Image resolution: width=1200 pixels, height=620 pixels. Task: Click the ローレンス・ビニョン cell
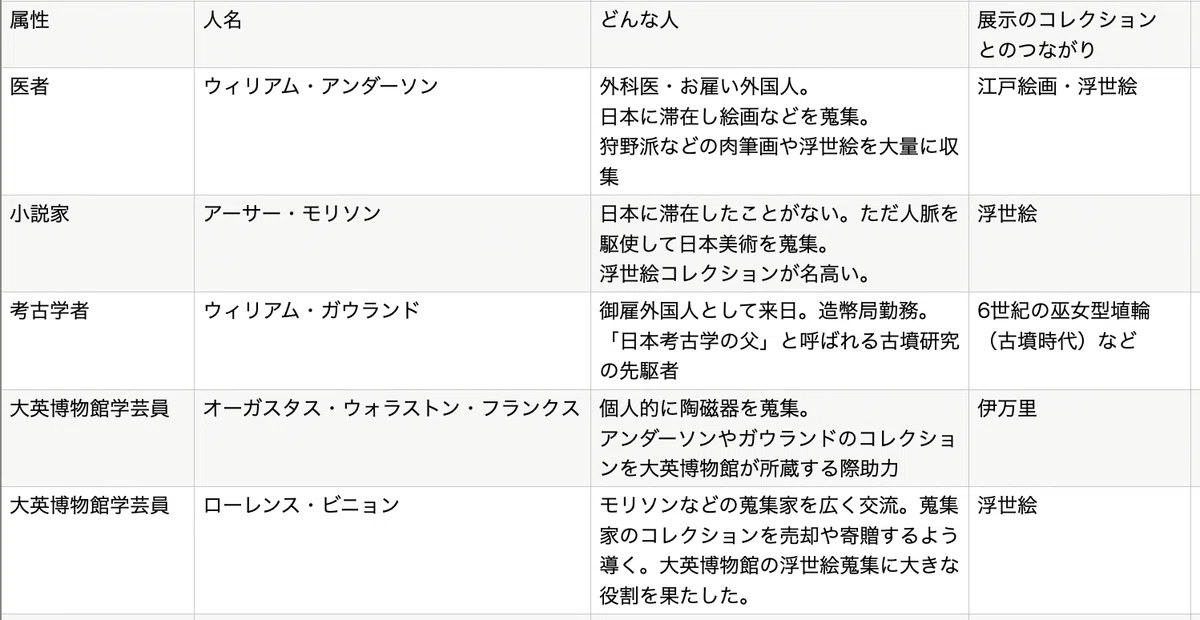pyautogui.click(x=392, y=550)
